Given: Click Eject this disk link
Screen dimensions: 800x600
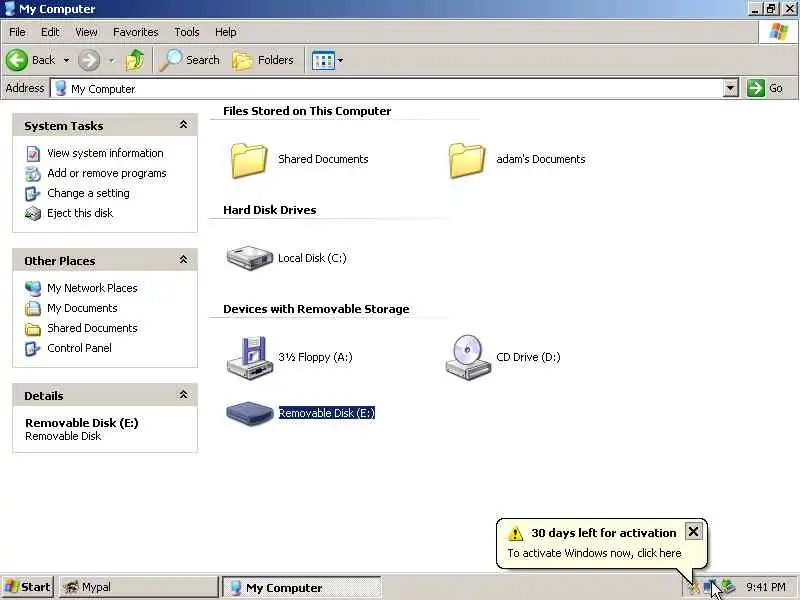Looking at the screenshot, I should 80,213.
